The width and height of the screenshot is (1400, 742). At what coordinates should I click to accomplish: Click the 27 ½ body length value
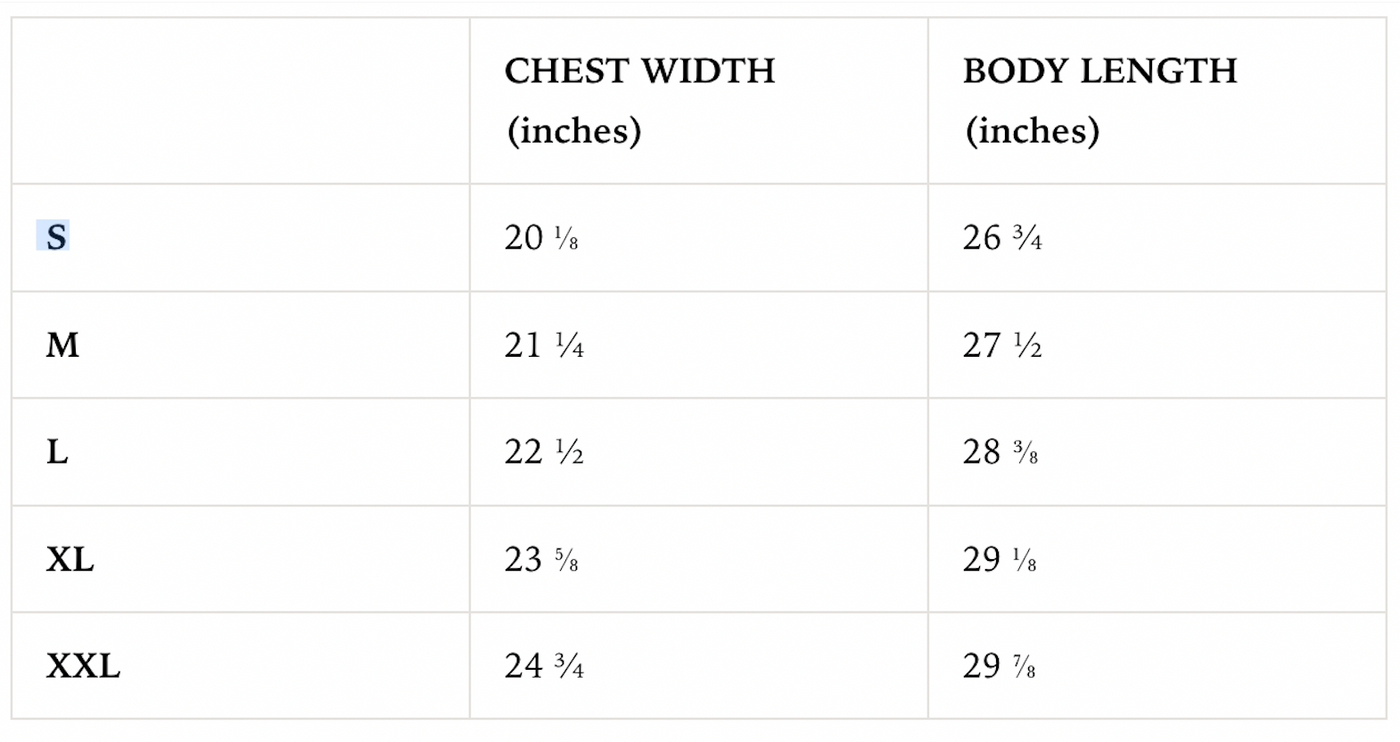(1003, 346)
